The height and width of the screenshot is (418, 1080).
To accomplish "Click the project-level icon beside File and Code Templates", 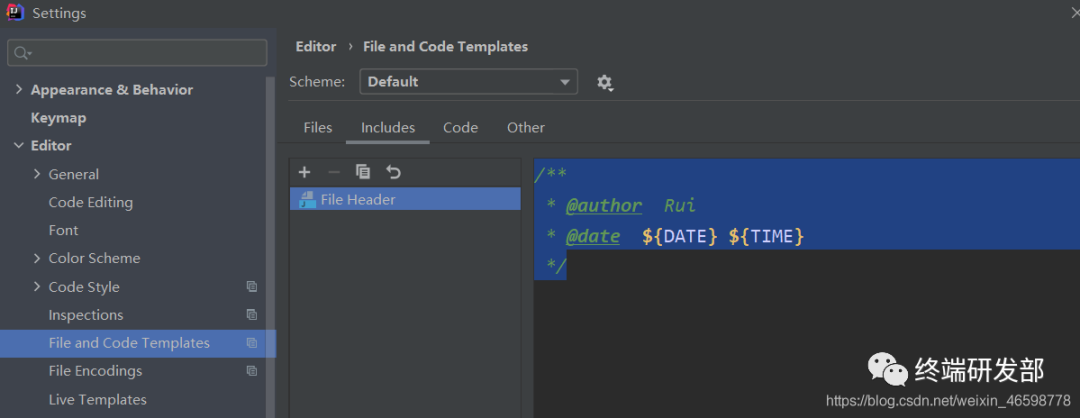I will point(252,343).
